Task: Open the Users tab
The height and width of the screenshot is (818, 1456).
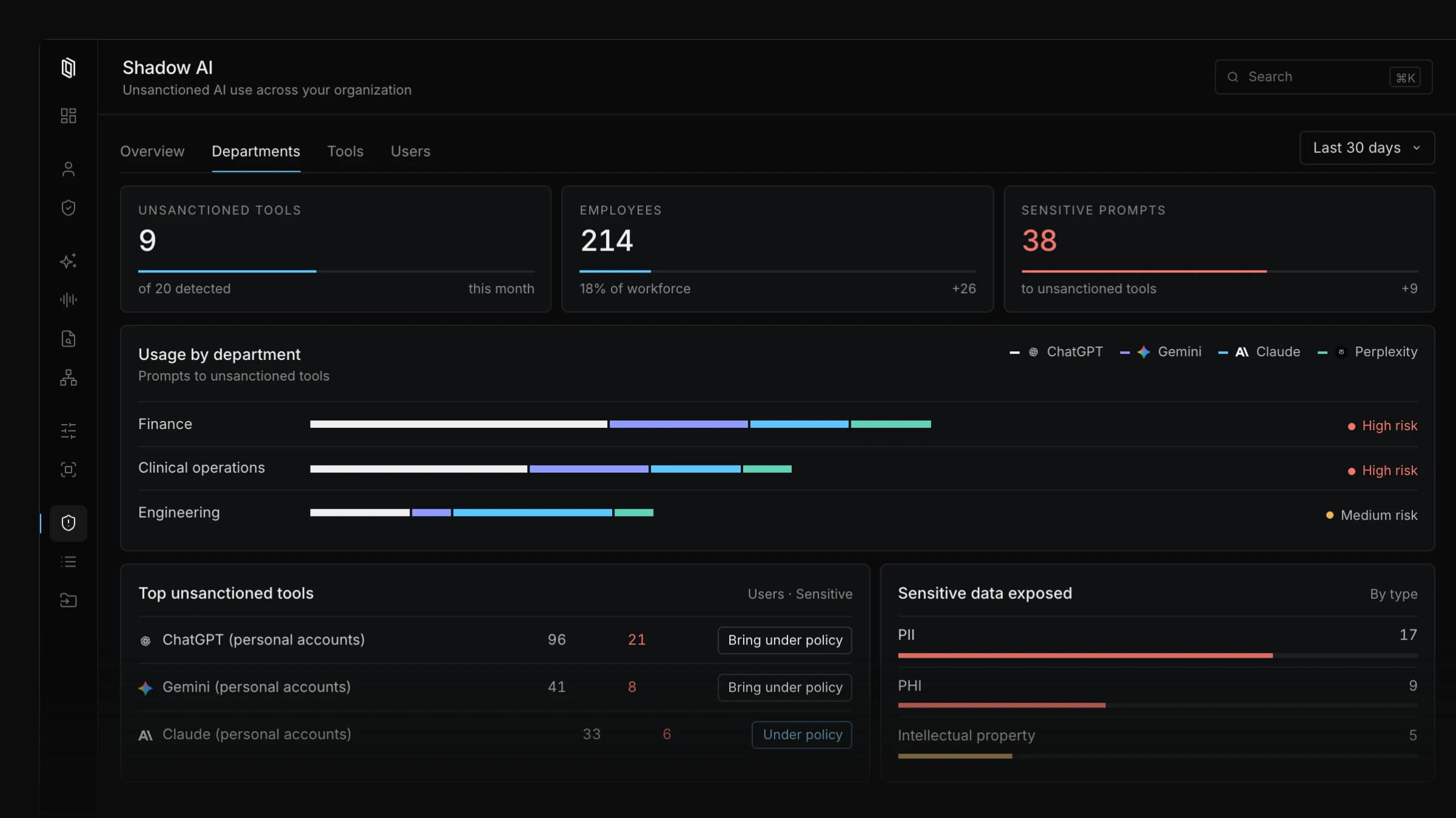Action: tap(411, 151)
